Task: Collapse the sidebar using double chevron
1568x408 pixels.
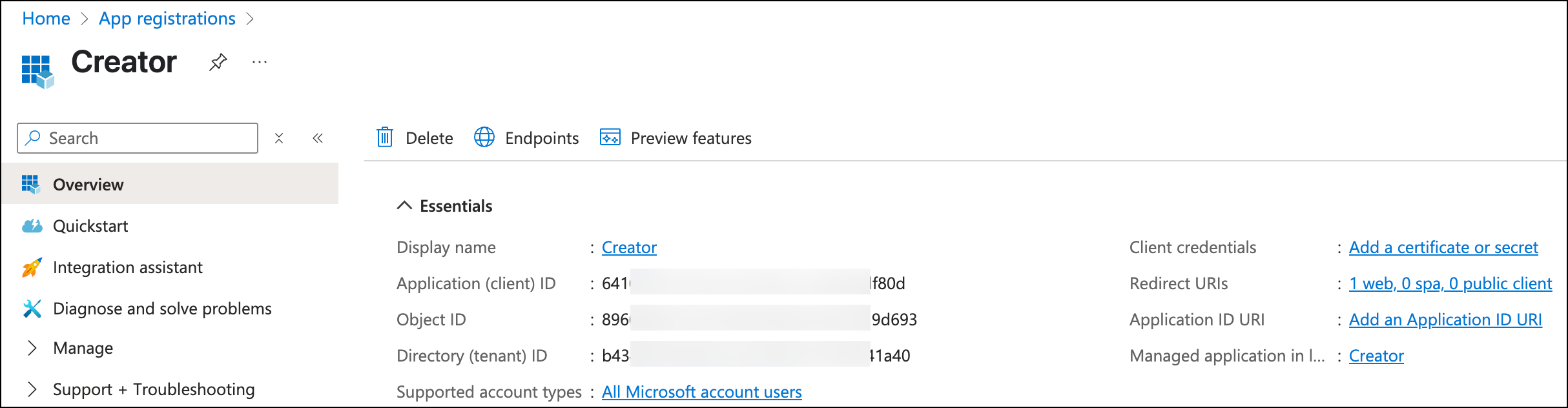Action: (x=318, y=138)
